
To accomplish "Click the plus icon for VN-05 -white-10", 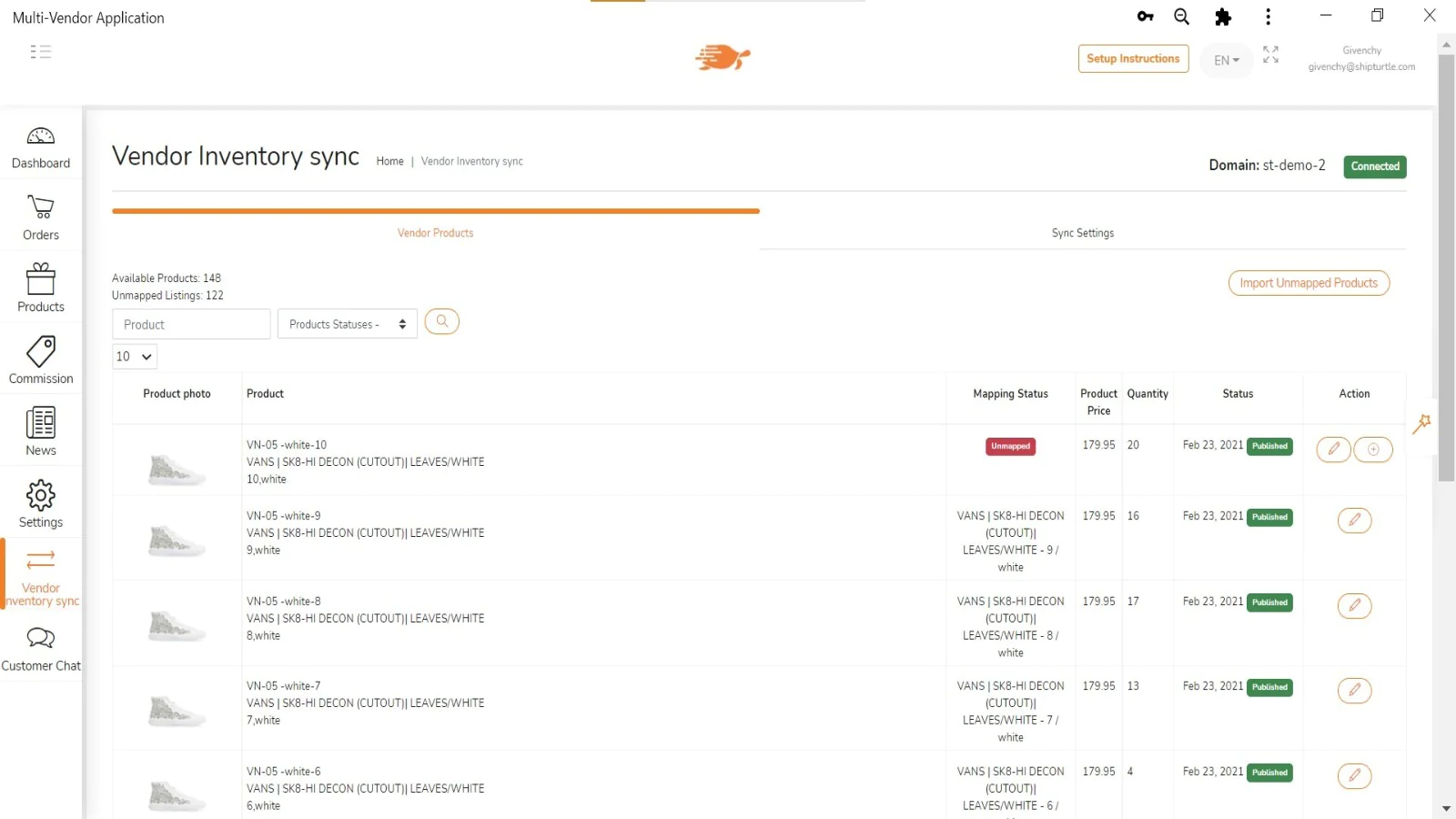I will click(1373, 450).
